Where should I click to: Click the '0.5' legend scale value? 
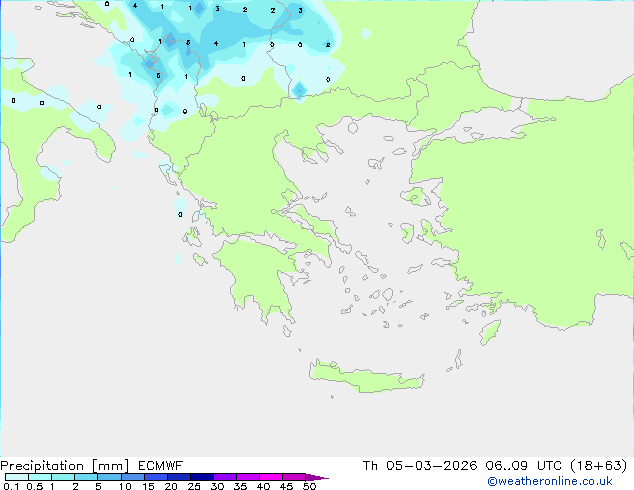click(35, 486)
